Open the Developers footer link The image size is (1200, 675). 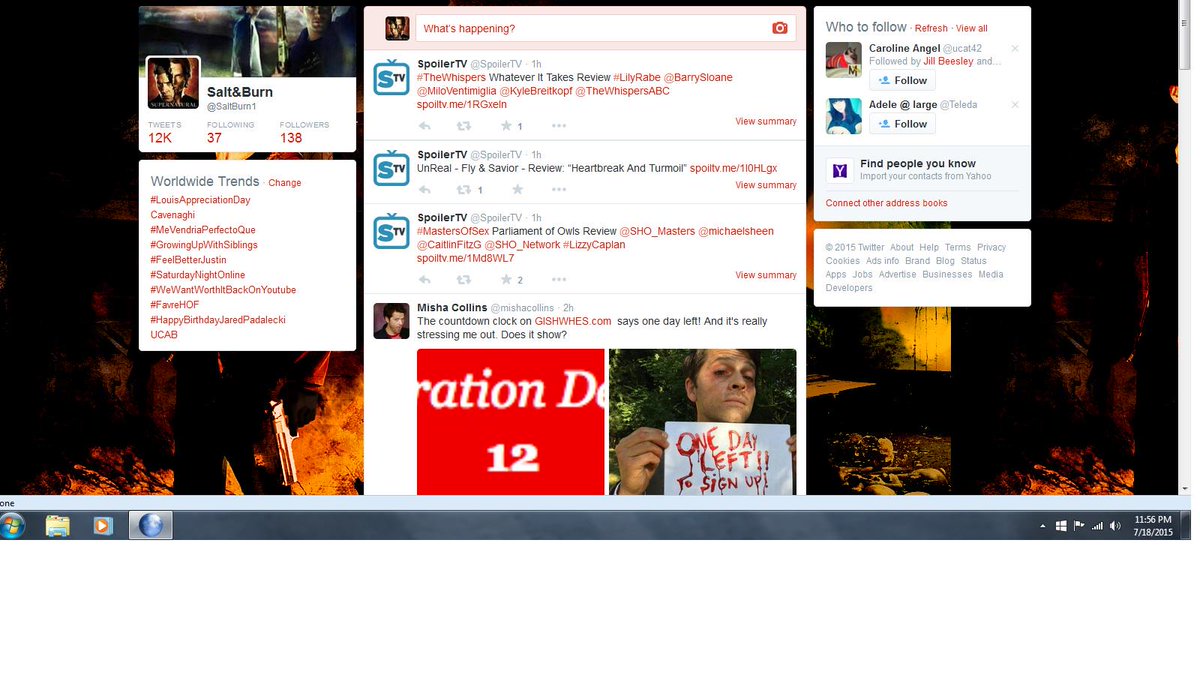[849, 288]
